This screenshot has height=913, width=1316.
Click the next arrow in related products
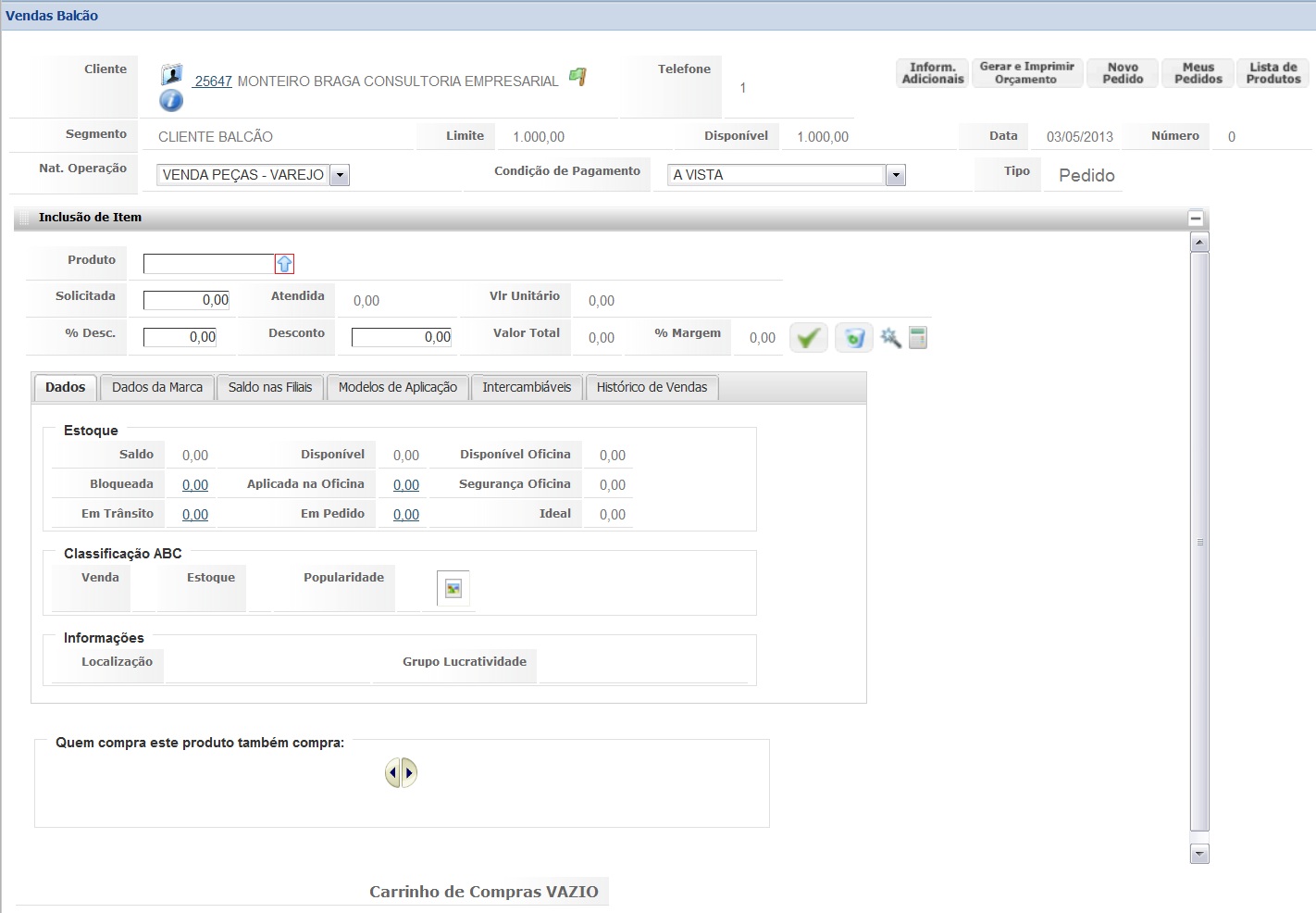[410, 772]
